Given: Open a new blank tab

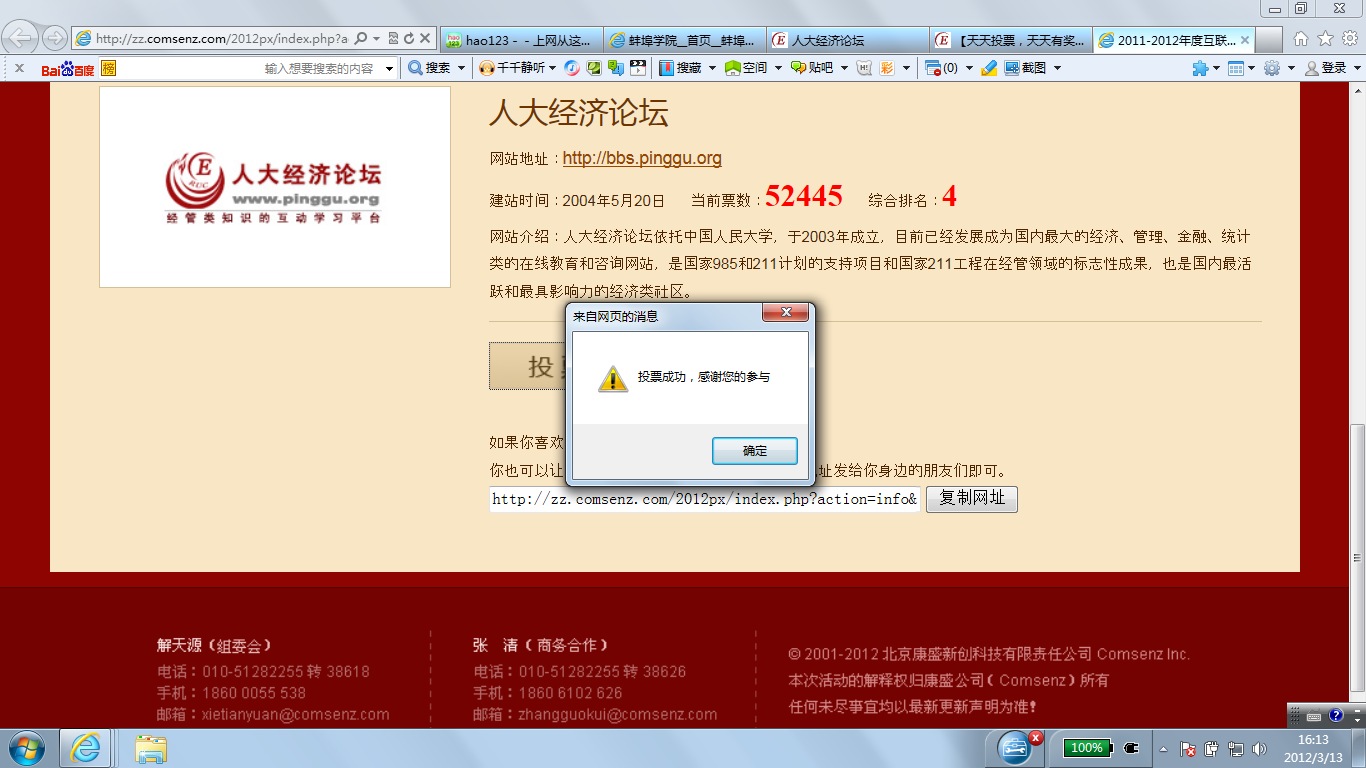Looking at the screenshot, I should tap(1268, 41).
